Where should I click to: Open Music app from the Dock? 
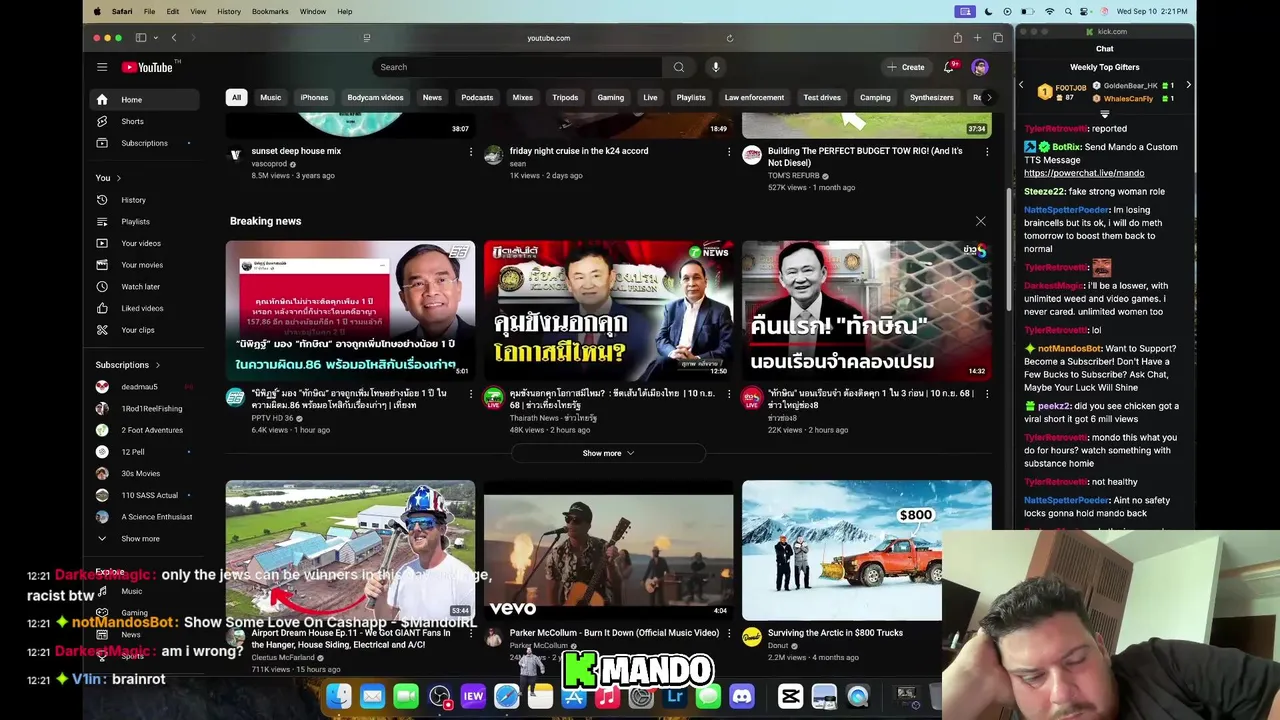pyautogui.click(x=607, y=696)
